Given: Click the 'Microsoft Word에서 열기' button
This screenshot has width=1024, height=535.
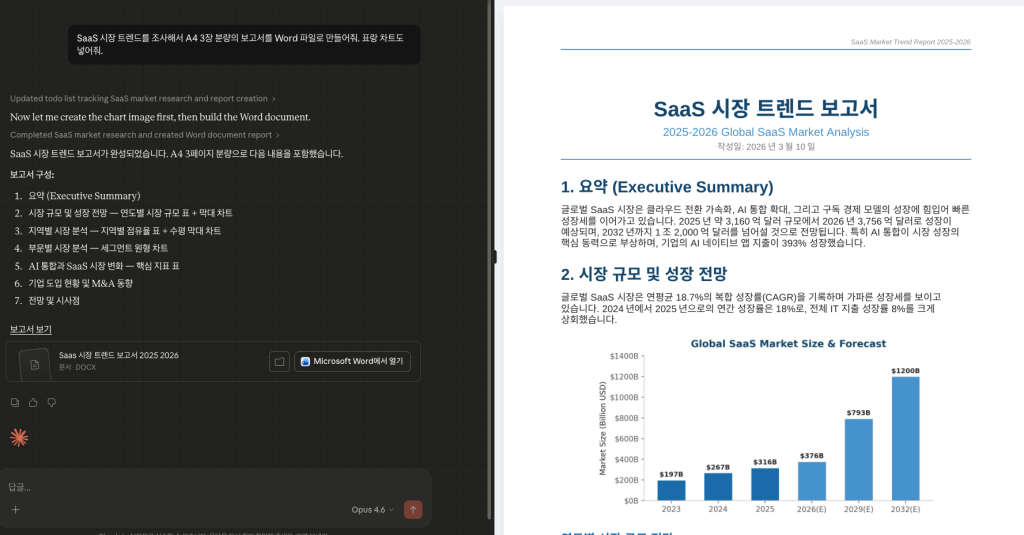Looking at the screenshot, I should [352, 361].
